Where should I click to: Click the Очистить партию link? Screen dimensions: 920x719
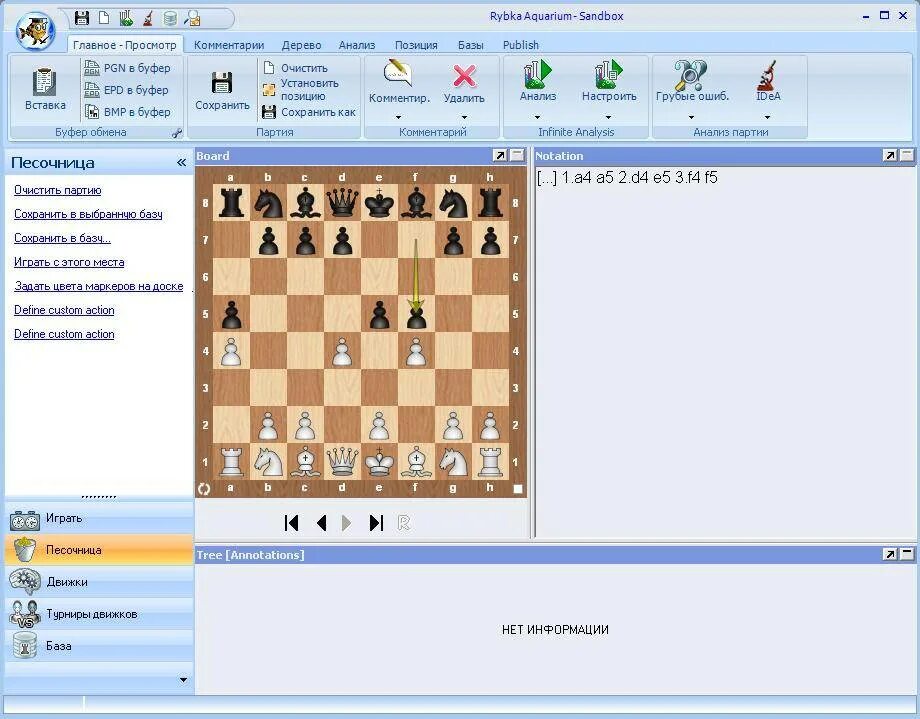(58, 190)
